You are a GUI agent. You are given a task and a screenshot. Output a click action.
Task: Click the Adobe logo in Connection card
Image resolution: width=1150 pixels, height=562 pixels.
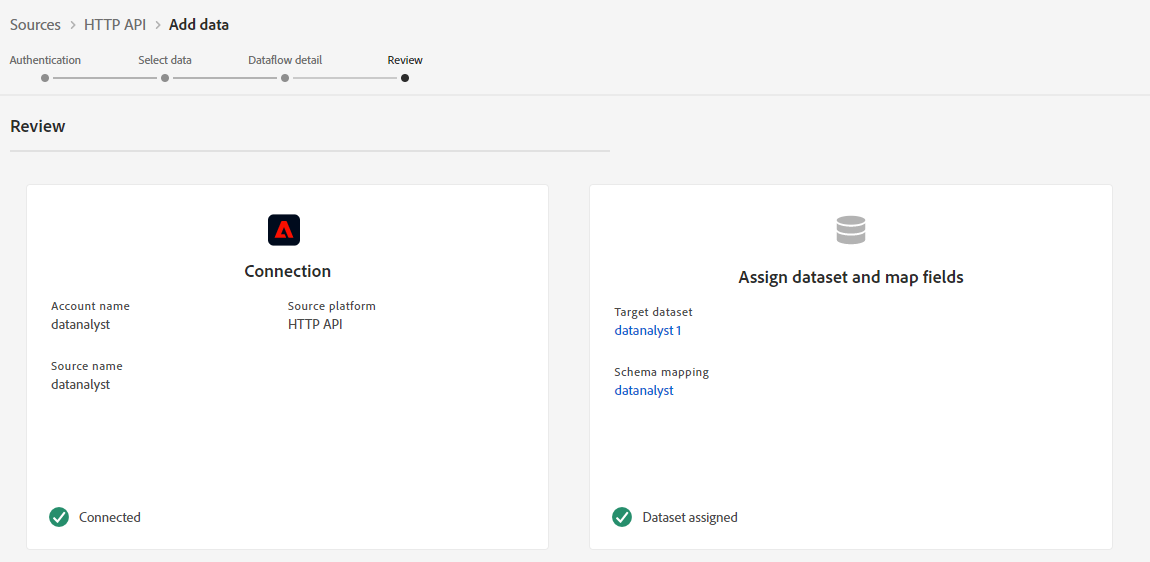coord(284,230)
